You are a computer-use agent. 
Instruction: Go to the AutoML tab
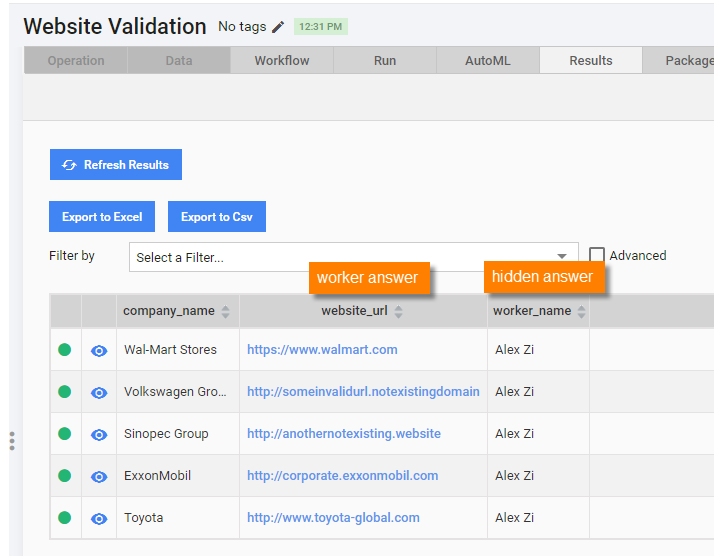(488, 60)
